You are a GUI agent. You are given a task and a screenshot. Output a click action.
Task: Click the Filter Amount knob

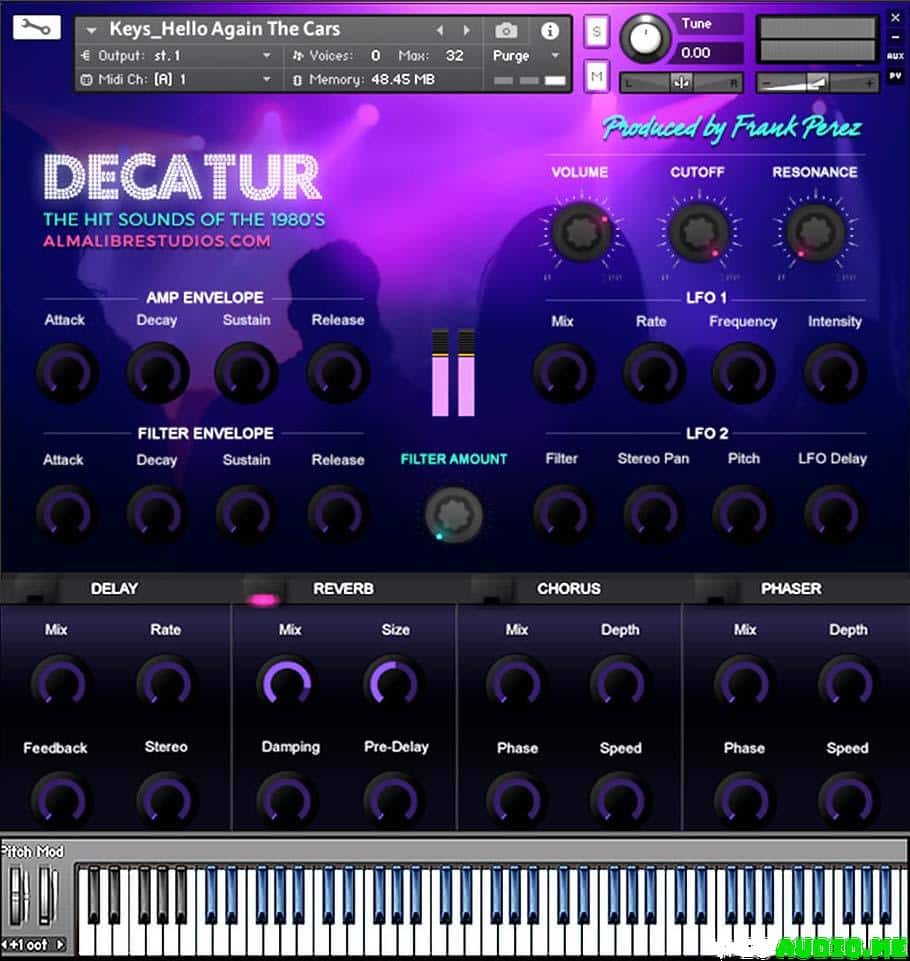coord(454,516)
